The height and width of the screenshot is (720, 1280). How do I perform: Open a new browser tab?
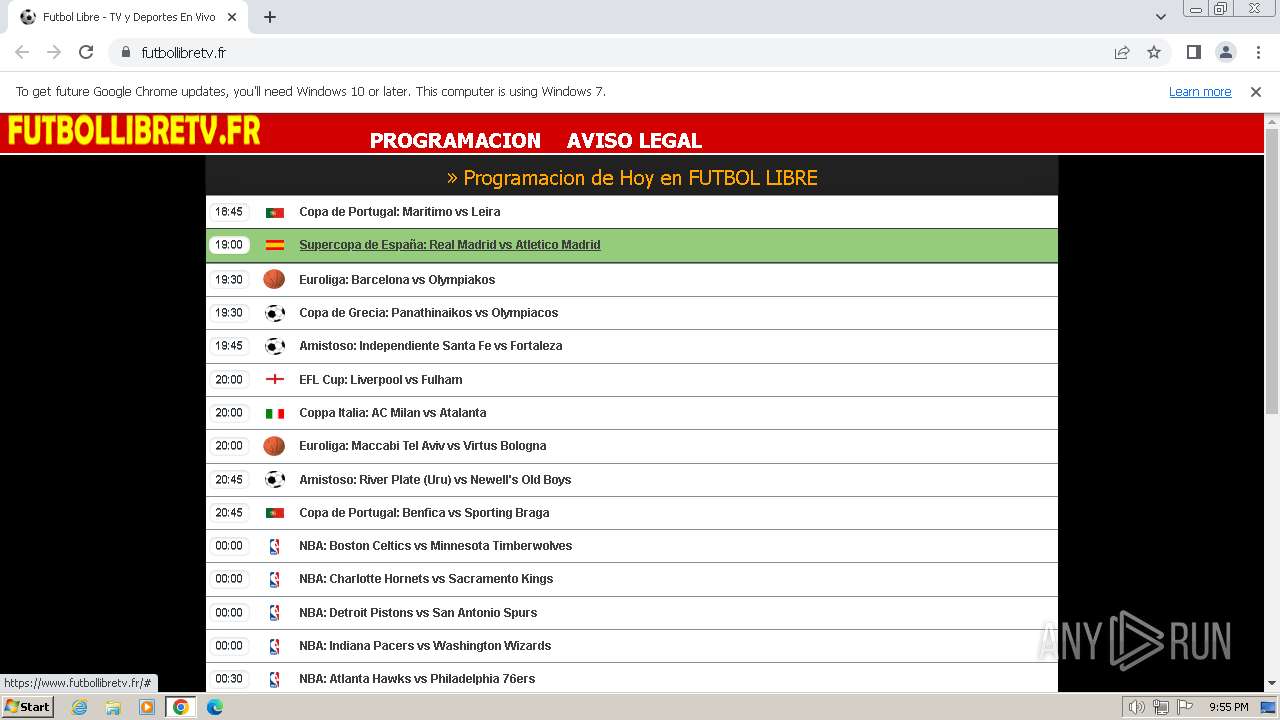tap(269, 17)
